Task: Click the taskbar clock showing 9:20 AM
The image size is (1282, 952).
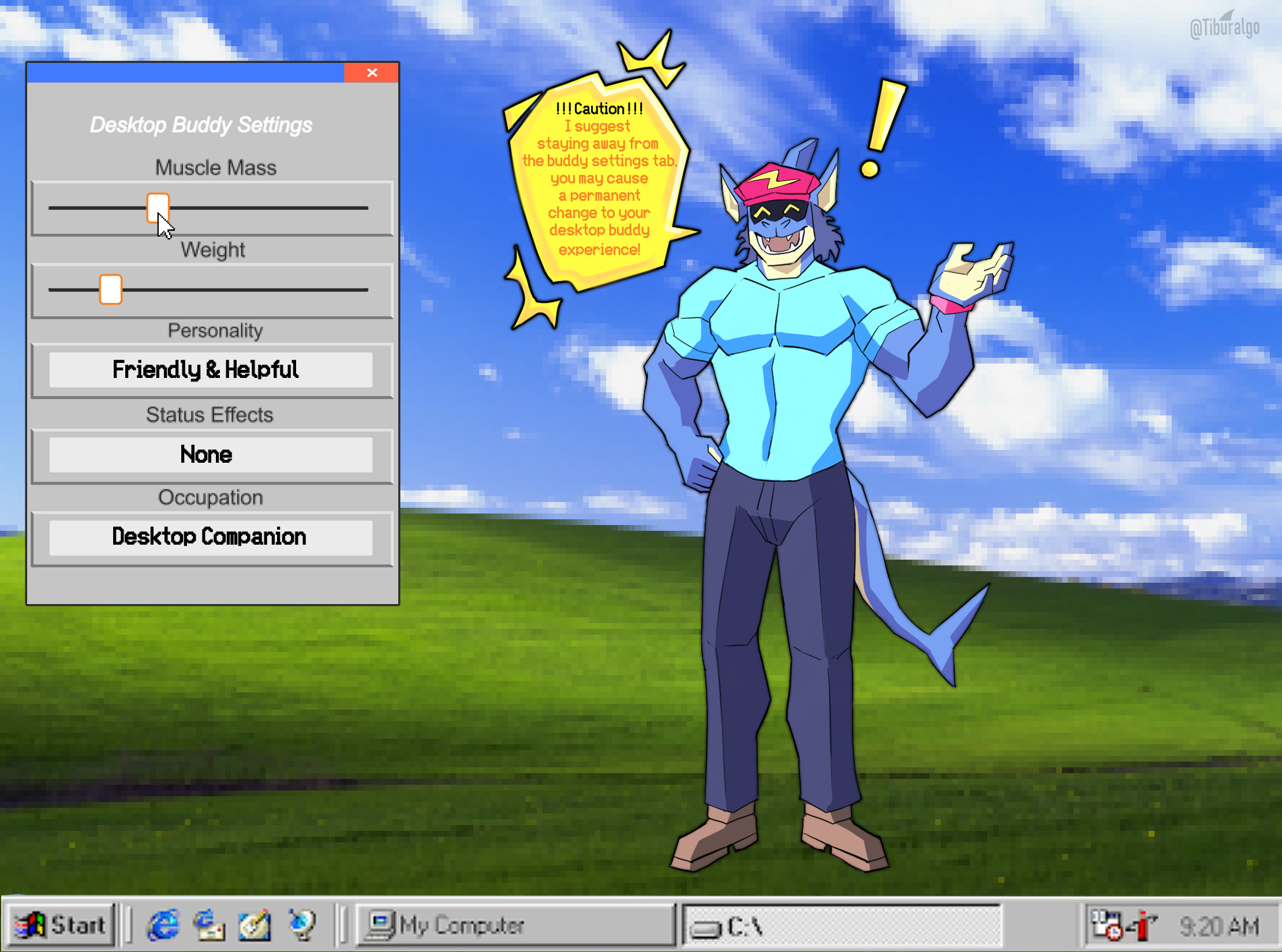Action: (x=1219, y=926)
